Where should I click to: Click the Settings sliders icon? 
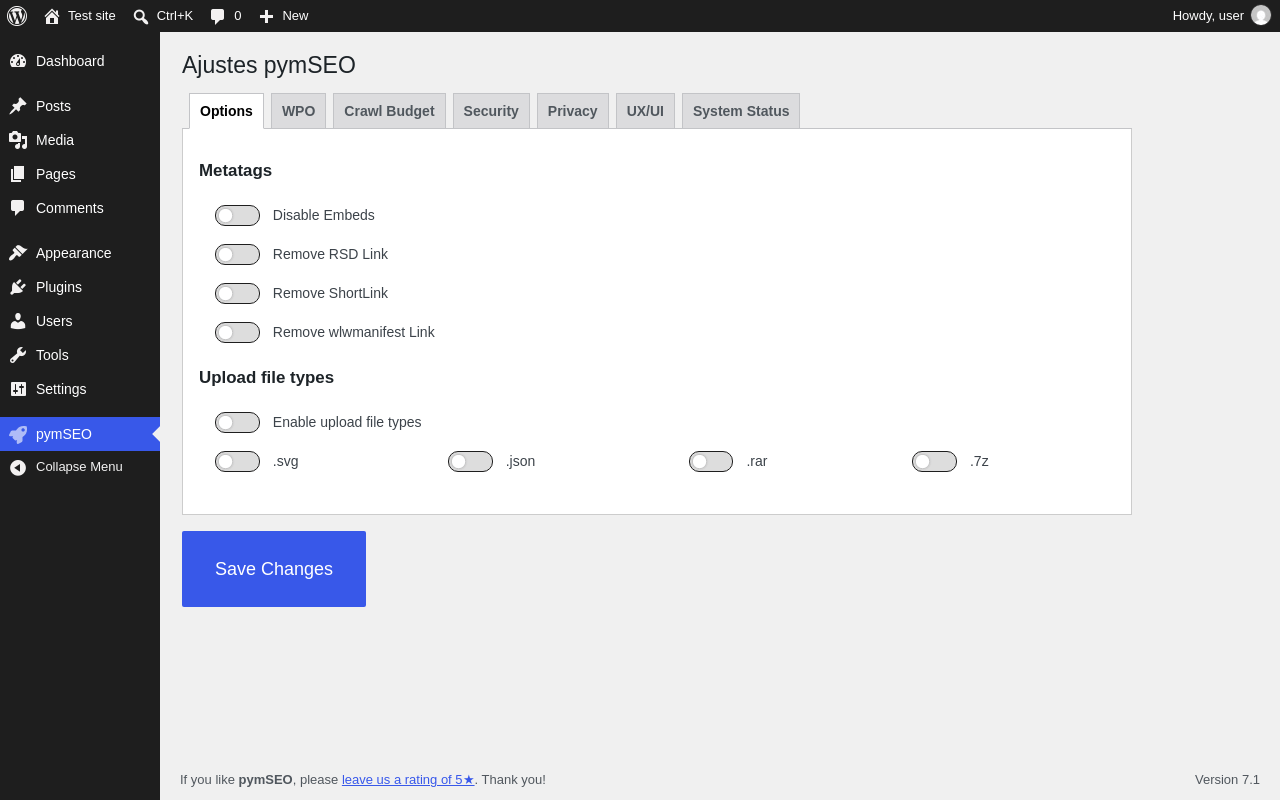[x=18, y=389]
